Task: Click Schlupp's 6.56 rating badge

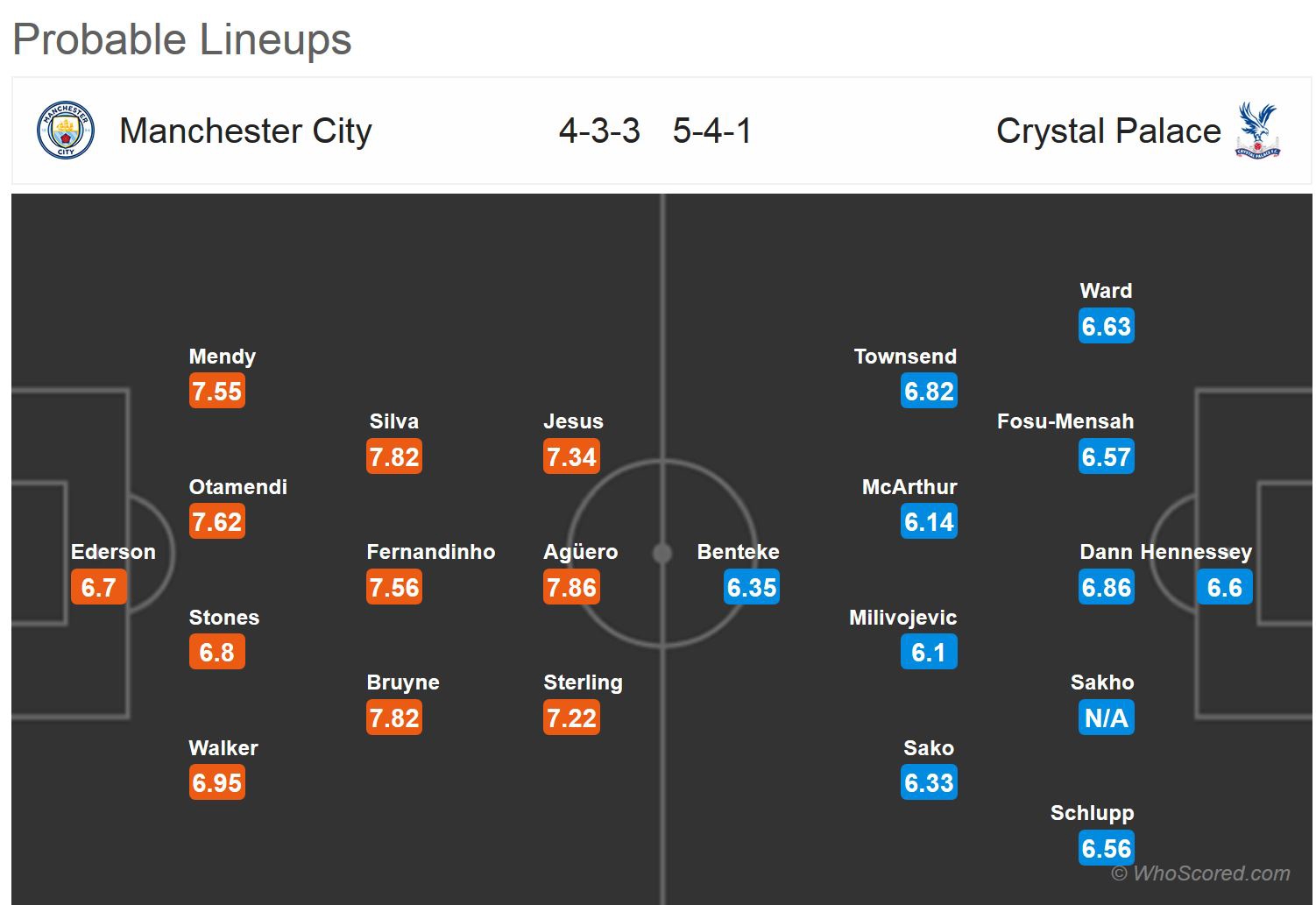Action: (x=1106, y=849)
